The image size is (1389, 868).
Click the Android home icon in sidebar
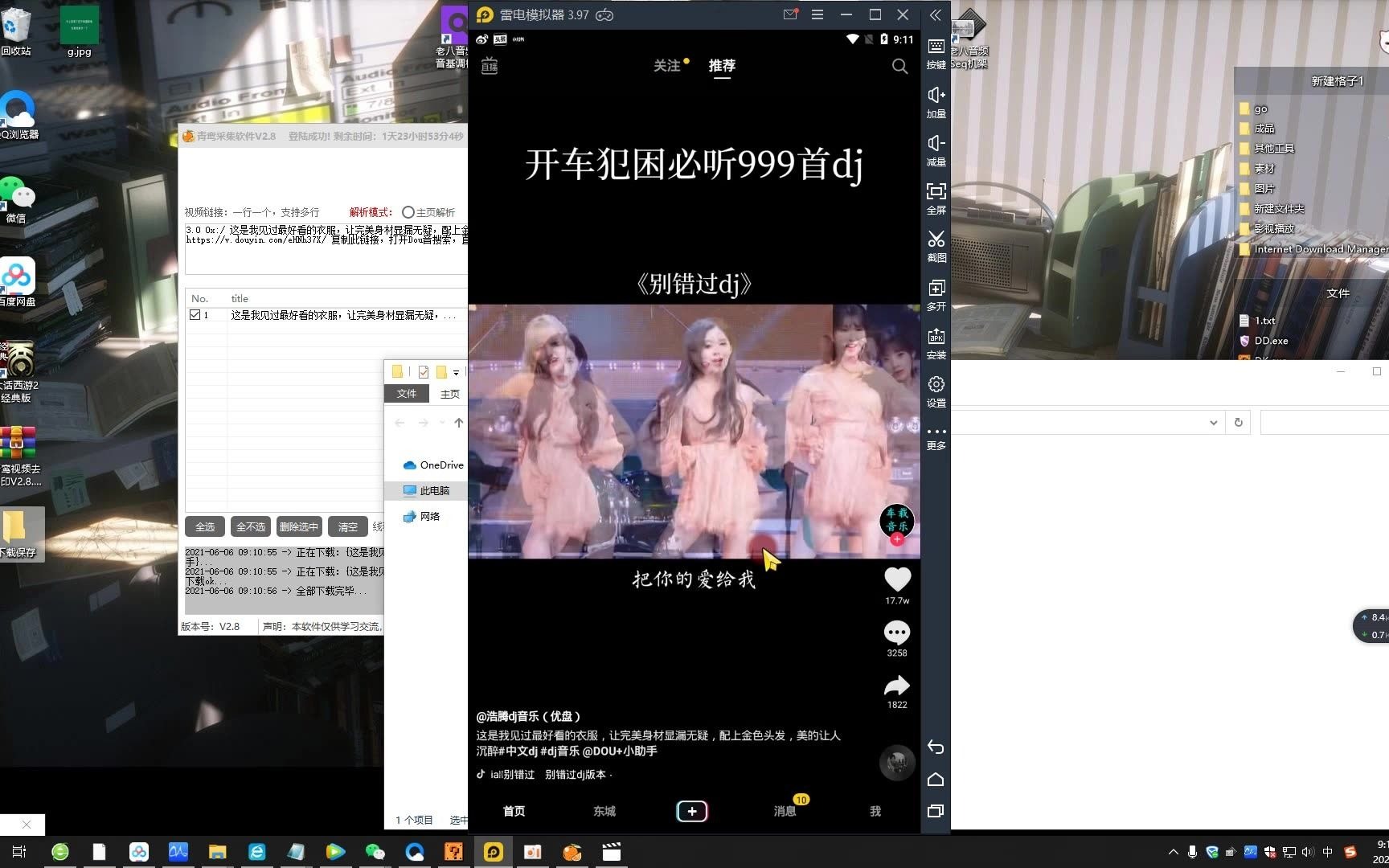[x=936, y=780]
